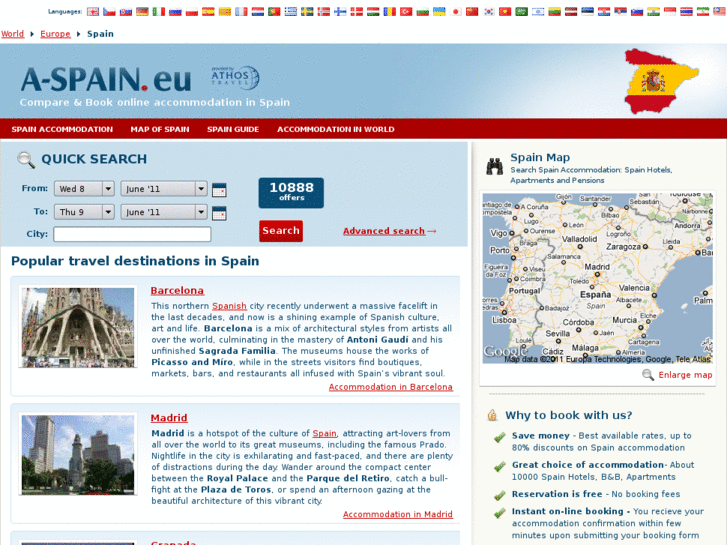The height and width of the screenshot is (545, 727).
Task: Open the To date calendar picker icon
Action: [219, 213]
